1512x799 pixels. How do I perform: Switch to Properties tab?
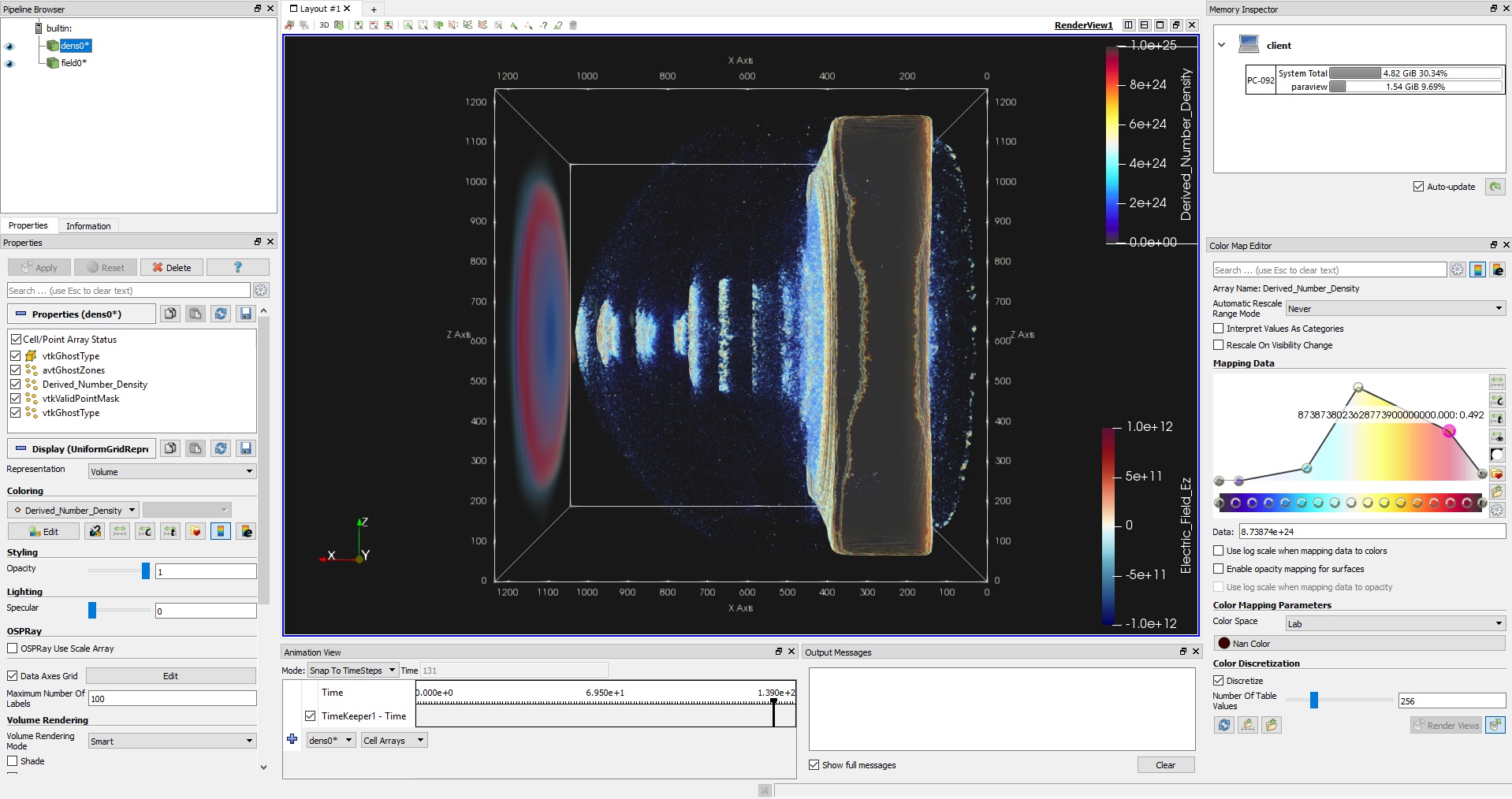[x=28, y=225]
